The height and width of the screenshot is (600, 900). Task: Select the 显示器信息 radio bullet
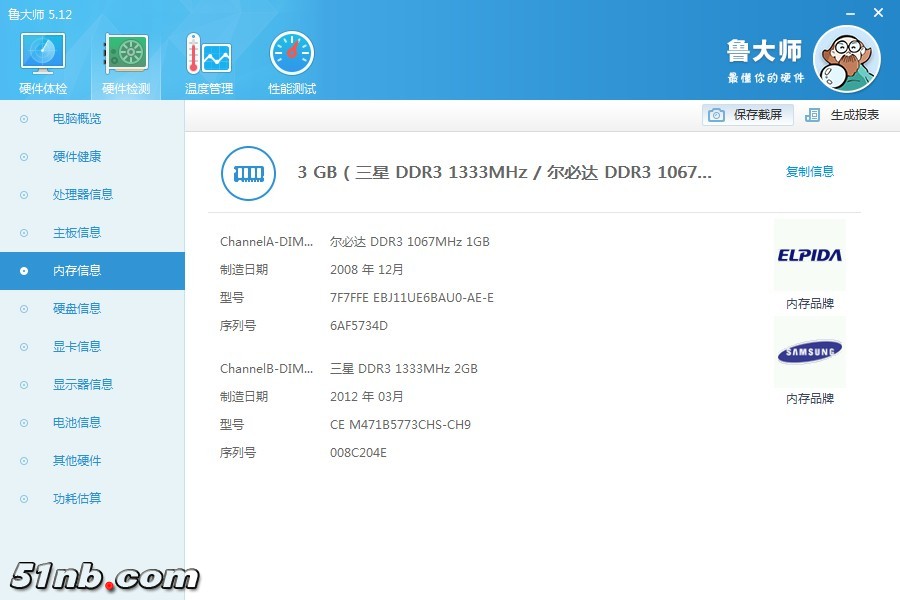(24, 385)
